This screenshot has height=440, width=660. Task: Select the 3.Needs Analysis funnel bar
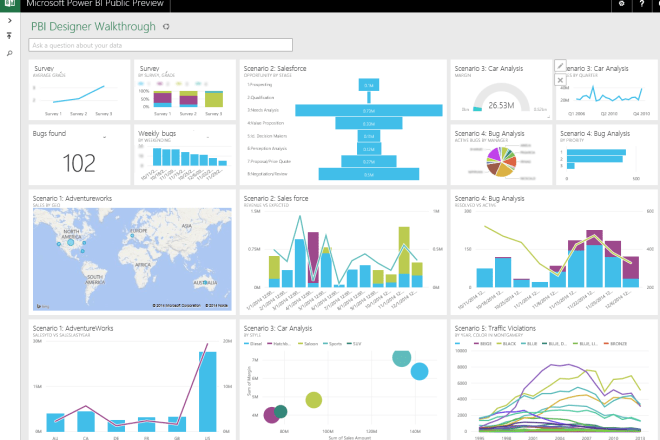pyautogui.click(x=369, y=110)
